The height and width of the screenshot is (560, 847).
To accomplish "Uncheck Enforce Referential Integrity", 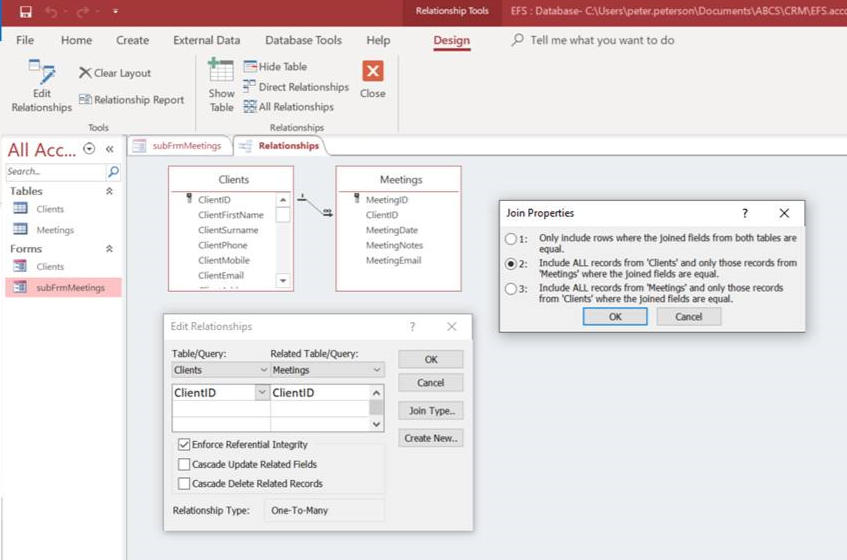I will (184, 444).
